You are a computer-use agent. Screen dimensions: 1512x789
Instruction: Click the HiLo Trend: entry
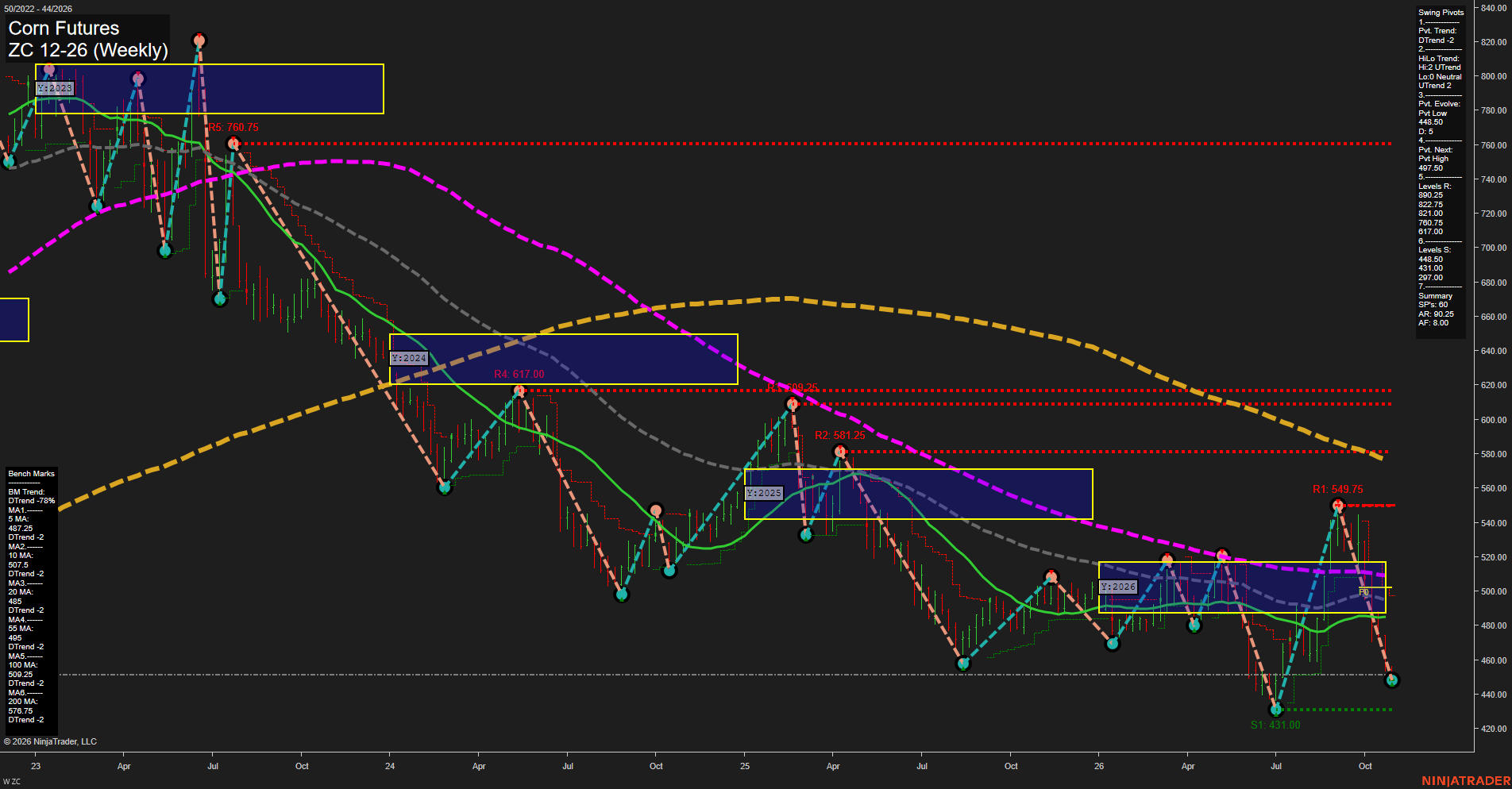pyautogui.click(x=1439, y=59)
